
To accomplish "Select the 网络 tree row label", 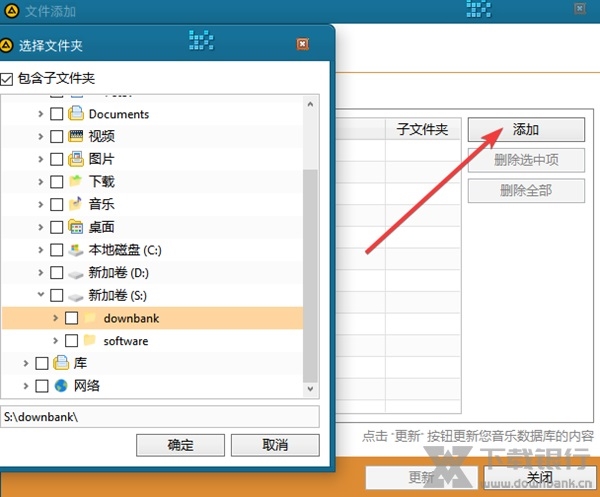I will coord(87,386).
